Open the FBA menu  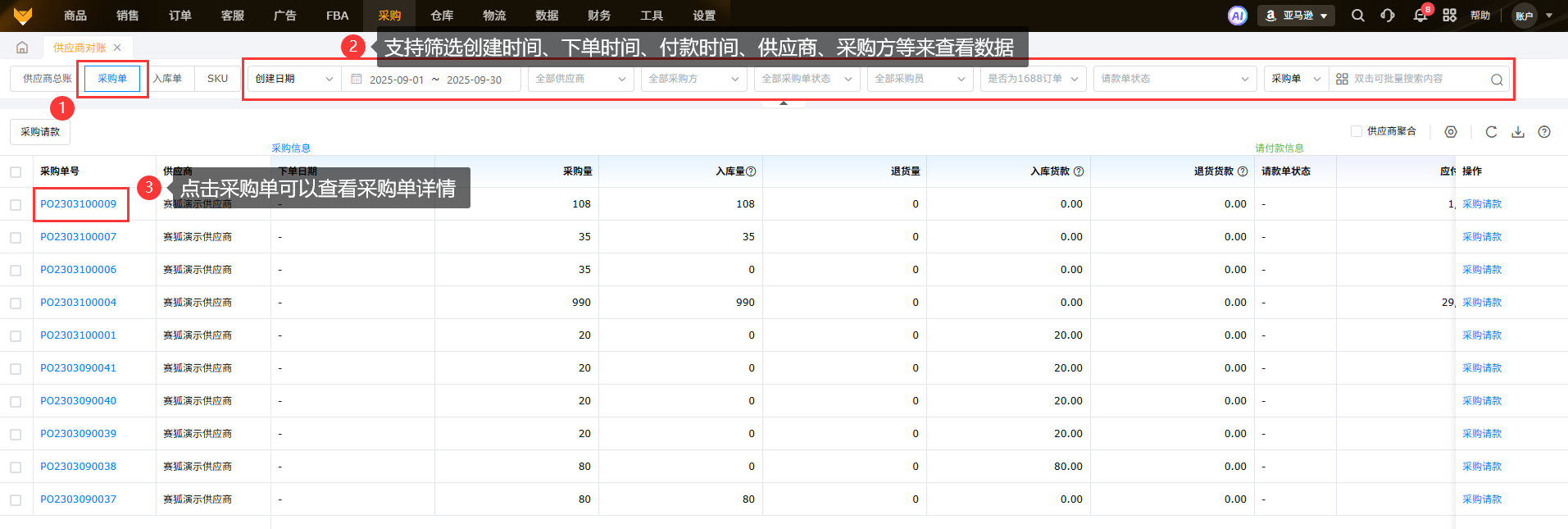tap(337, 16)
